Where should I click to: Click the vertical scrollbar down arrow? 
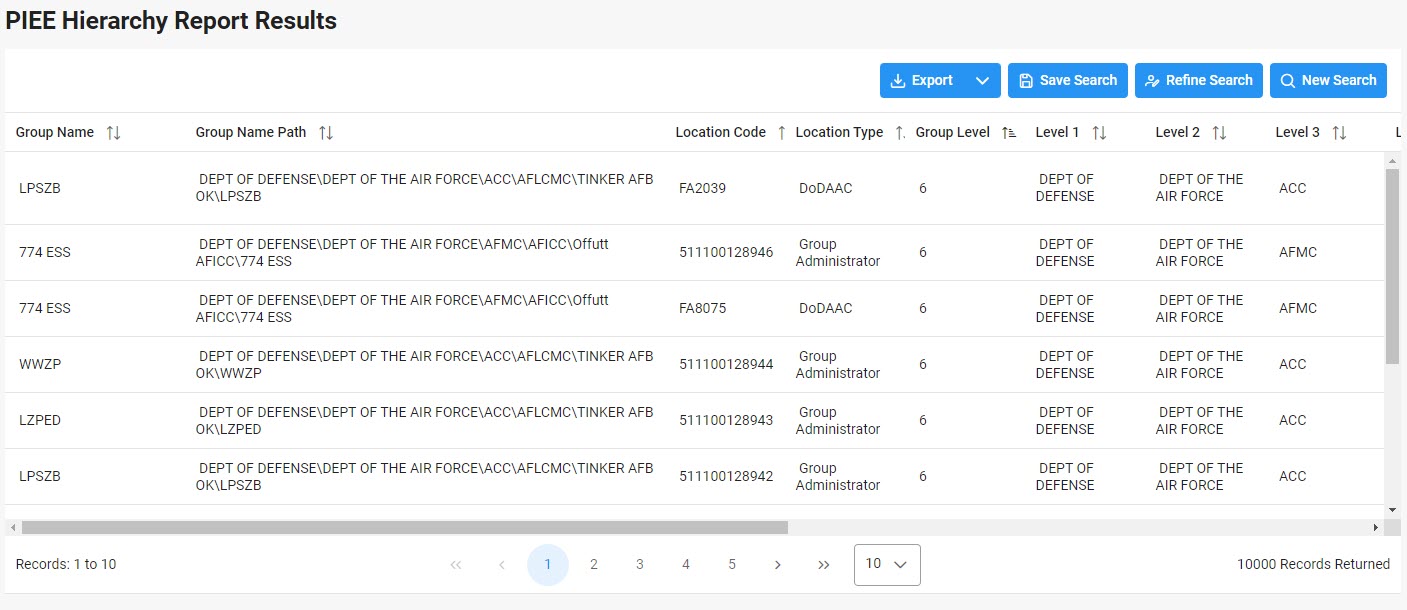click(1392, 510)
